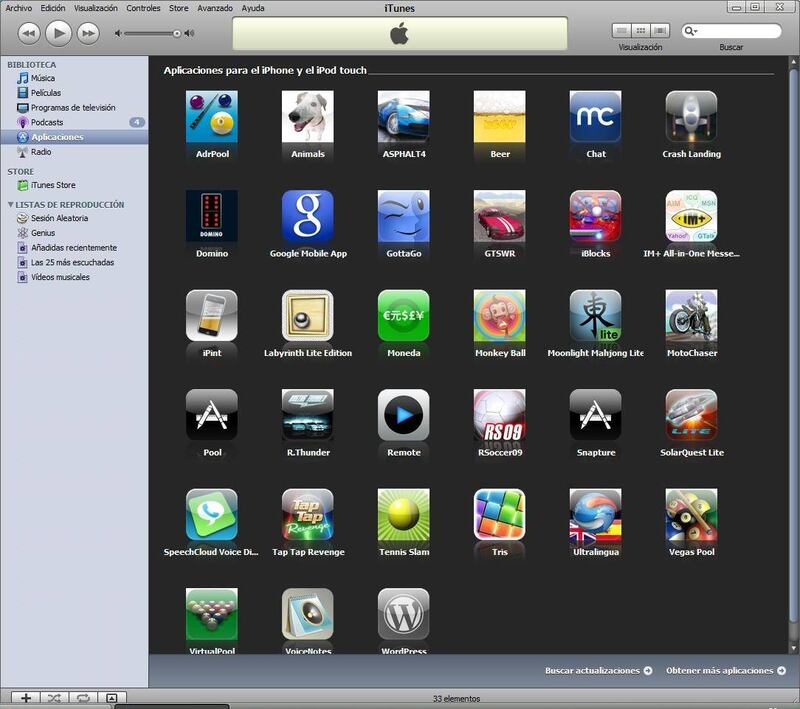Select the Crash Landing app icon
This screenshot has height=709, width=800.
(691, 117)
